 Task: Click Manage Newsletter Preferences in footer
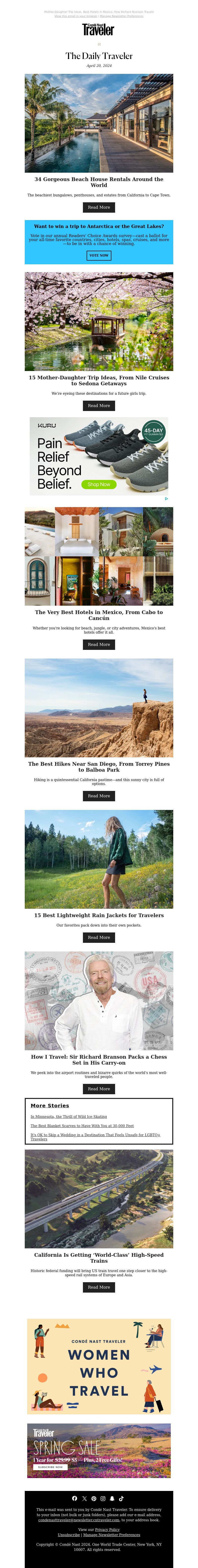111,1535
